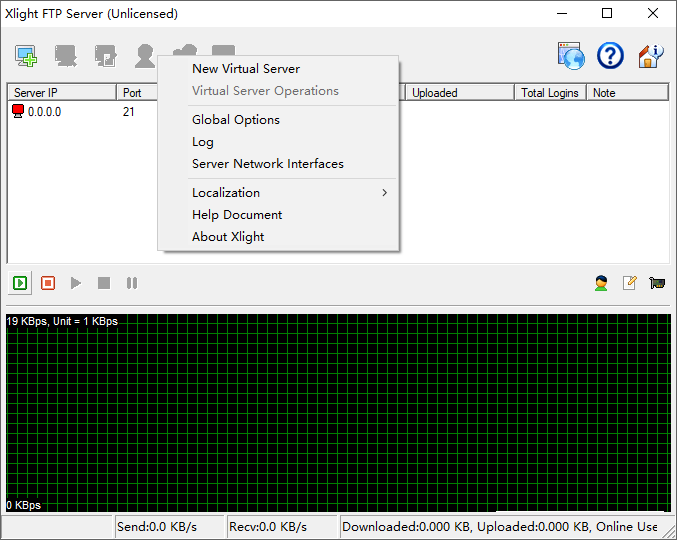The image size is (677, 540).
Task: Open the user list person icon
Action: [x=601, y=283]
